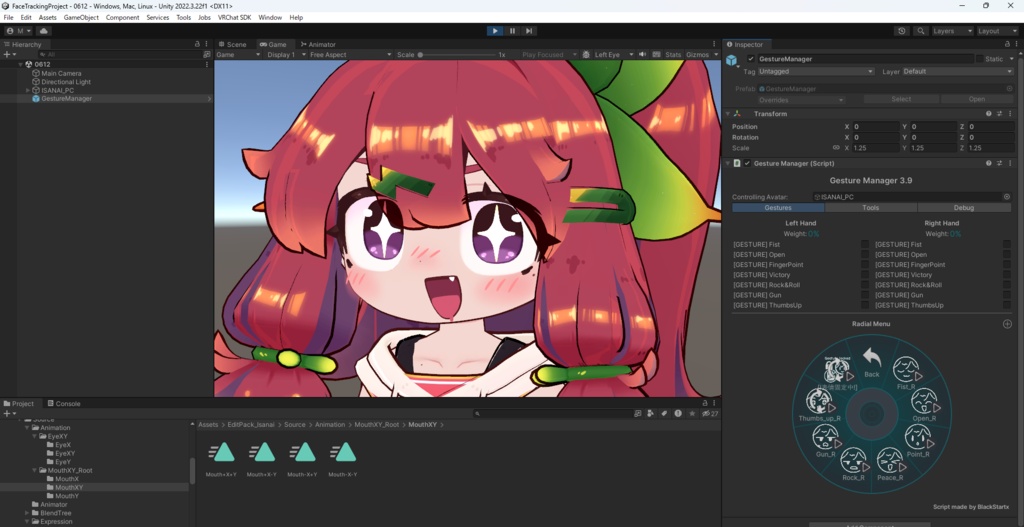The image size is (1024, 527).
Task: Switch to the Debug button tab
Action: click(x=964, y=208)
